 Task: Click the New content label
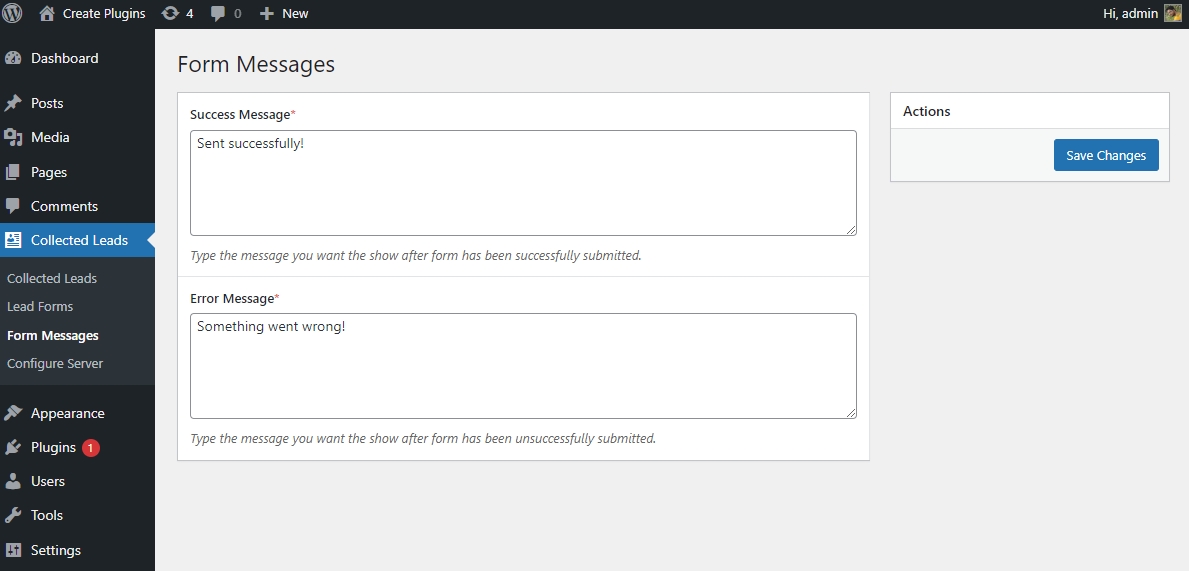pyautogui.click(x=295, y=14)
